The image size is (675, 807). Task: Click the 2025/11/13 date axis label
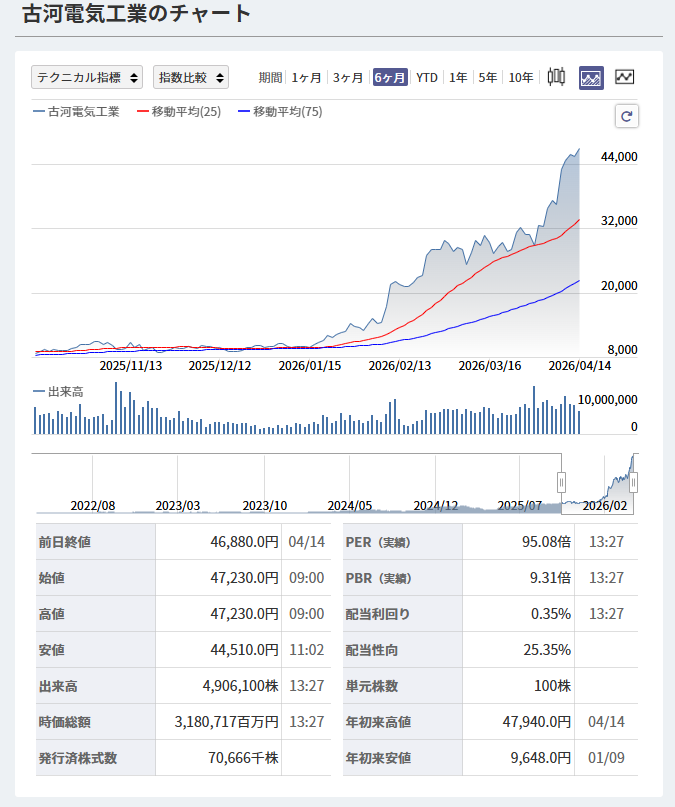click(131, 366)
